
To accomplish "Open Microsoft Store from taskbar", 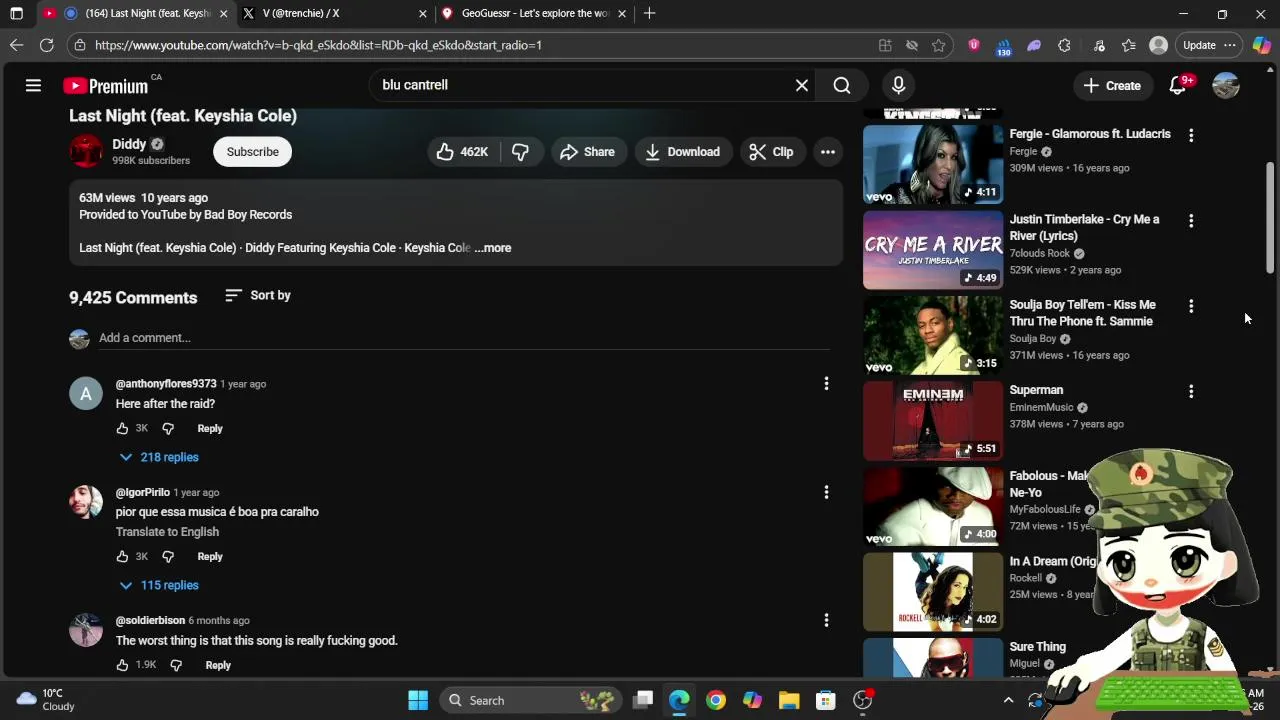I will [825, 700].
